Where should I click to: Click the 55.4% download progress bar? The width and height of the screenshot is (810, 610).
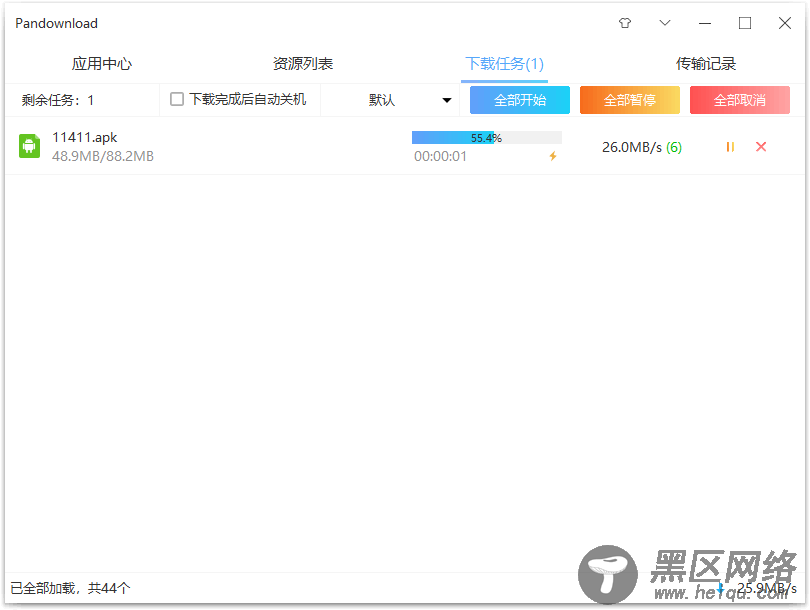(x=487, y=137)
